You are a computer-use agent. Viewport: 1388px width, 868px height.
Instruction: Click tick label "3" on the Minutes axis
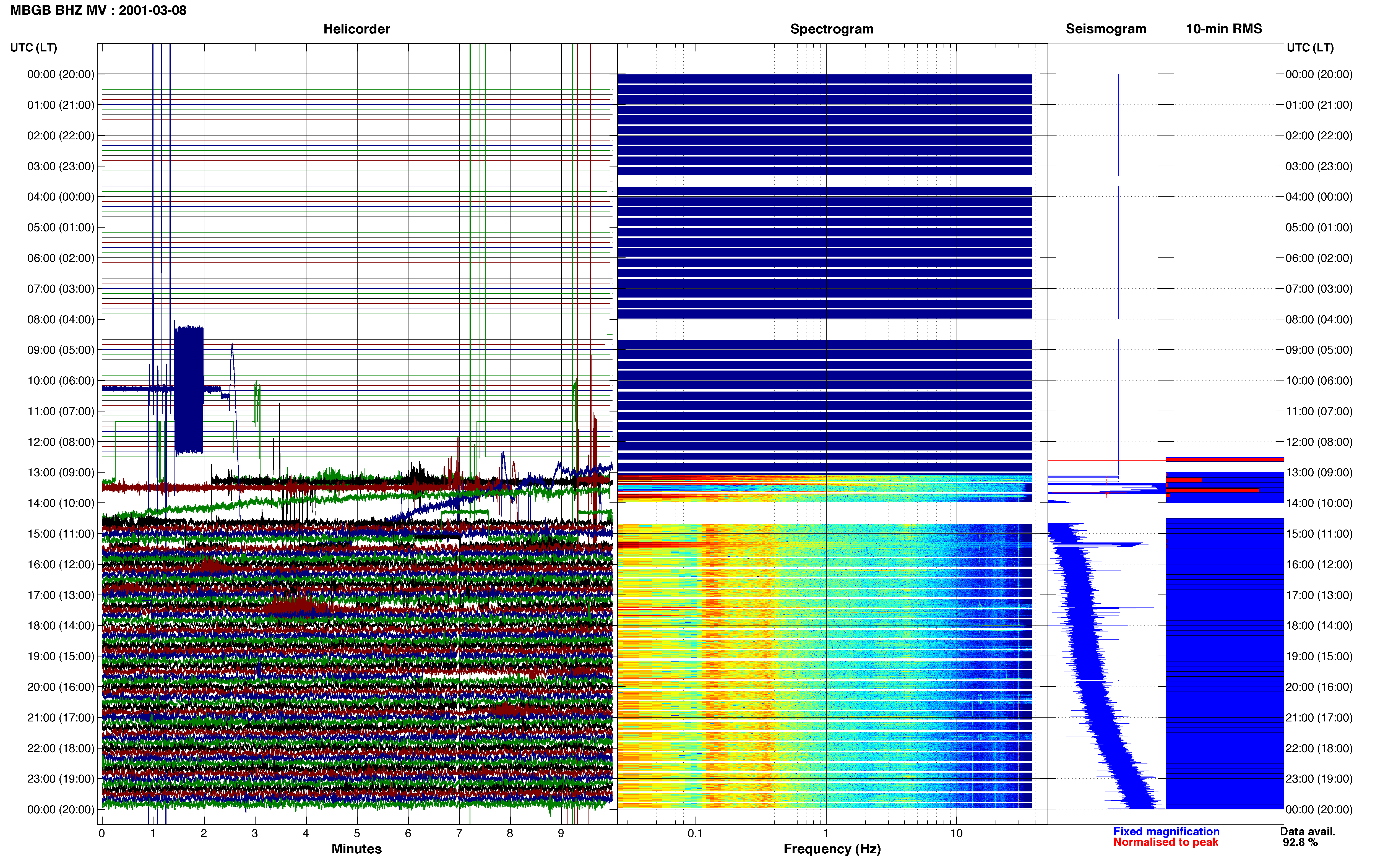pyautogui.click(x=255, y=833)
